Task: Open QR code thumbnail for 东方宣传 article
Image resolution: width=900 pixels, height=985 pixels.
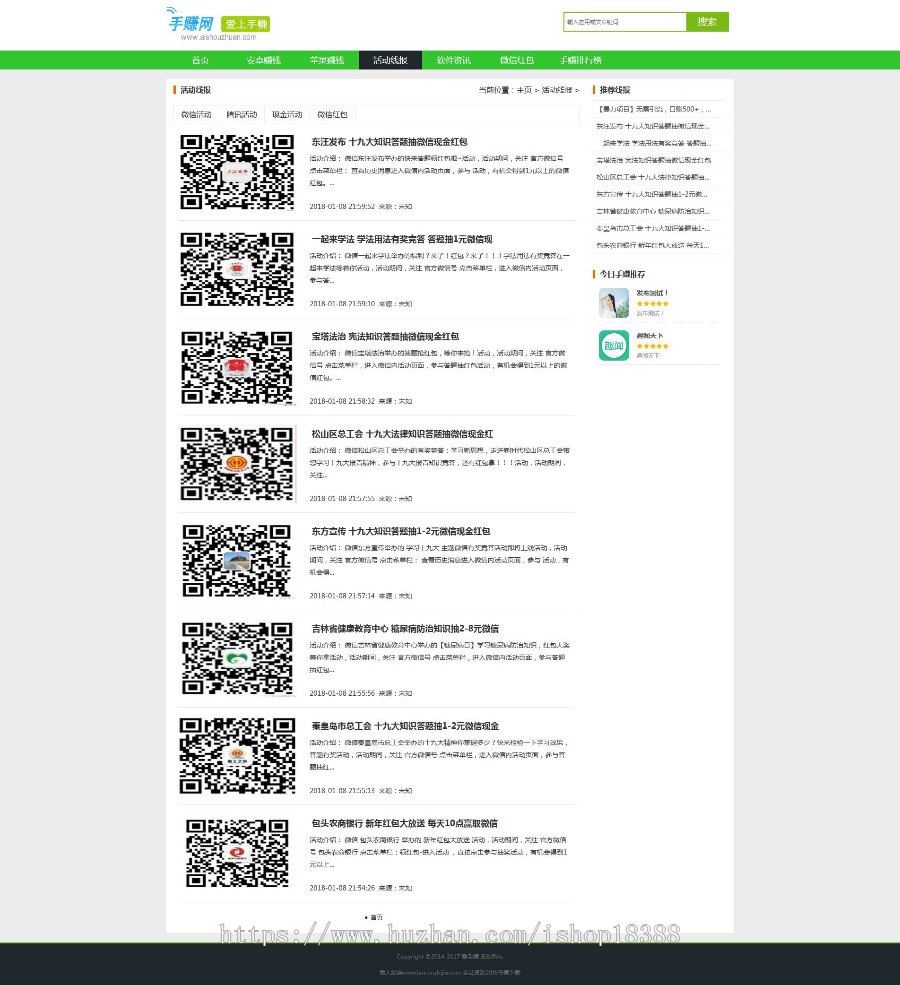Action: pos(237,561)
